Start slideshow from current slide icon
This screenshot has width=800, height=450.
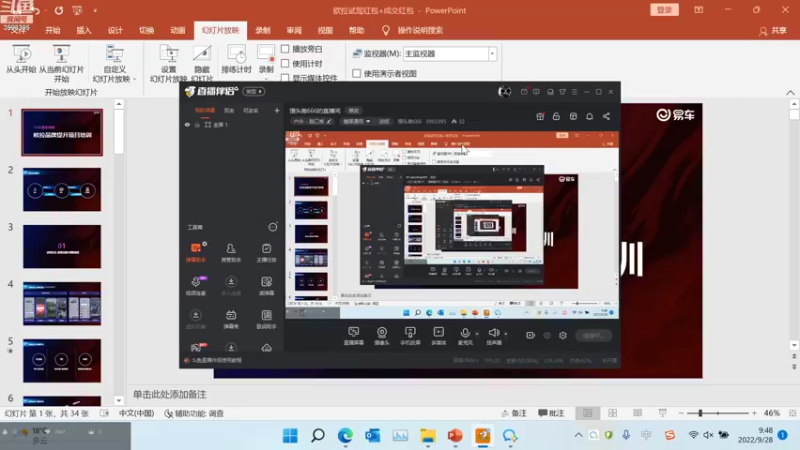(x=61, y=54)
